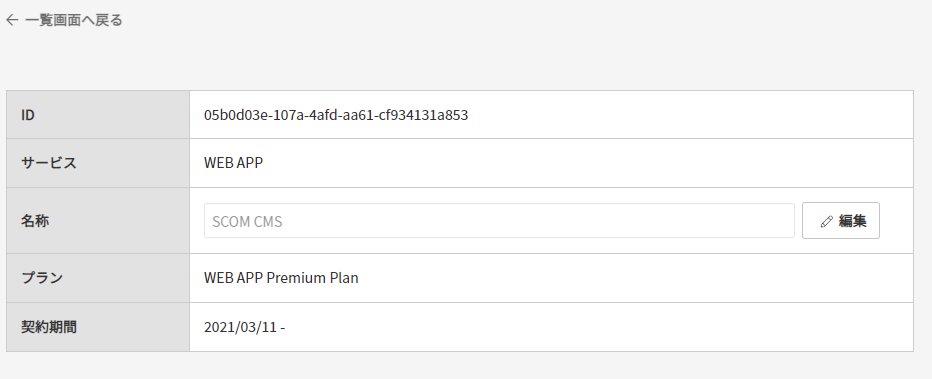
Task: Click the pencil icon beside 編集
Action: coord(826,222)
